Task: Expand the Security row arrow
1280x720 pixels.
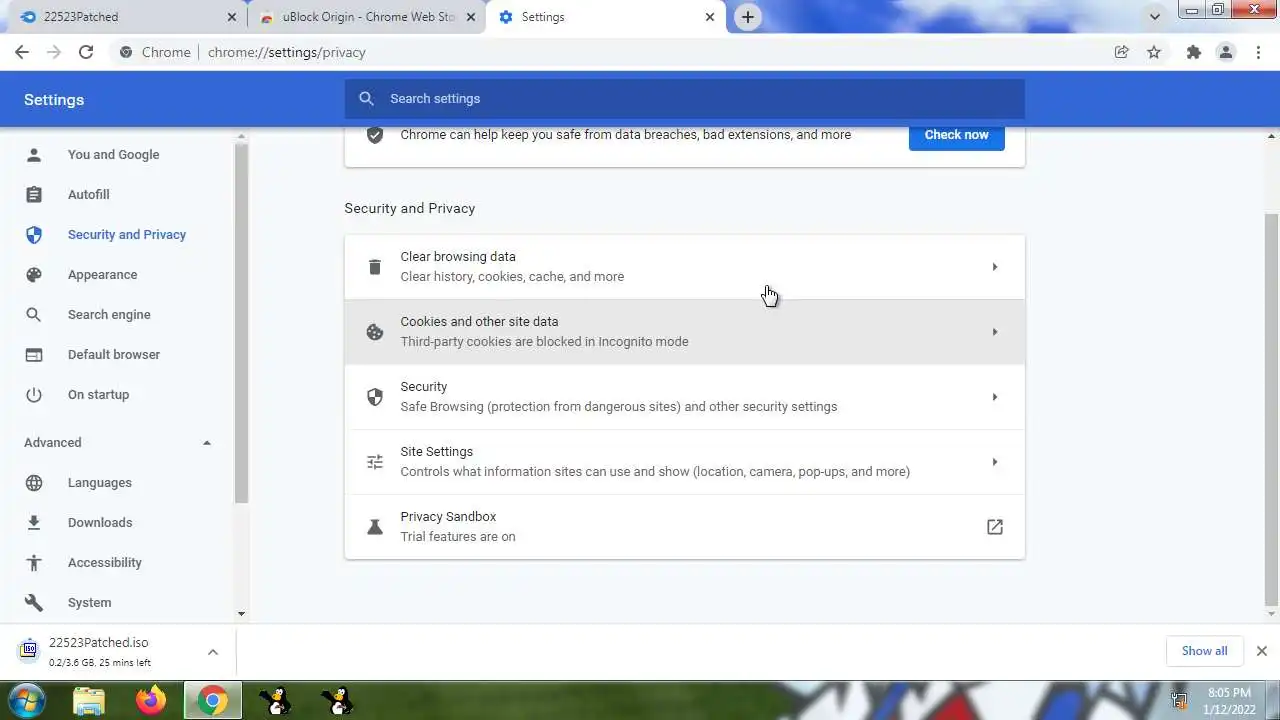Action: 995,397
